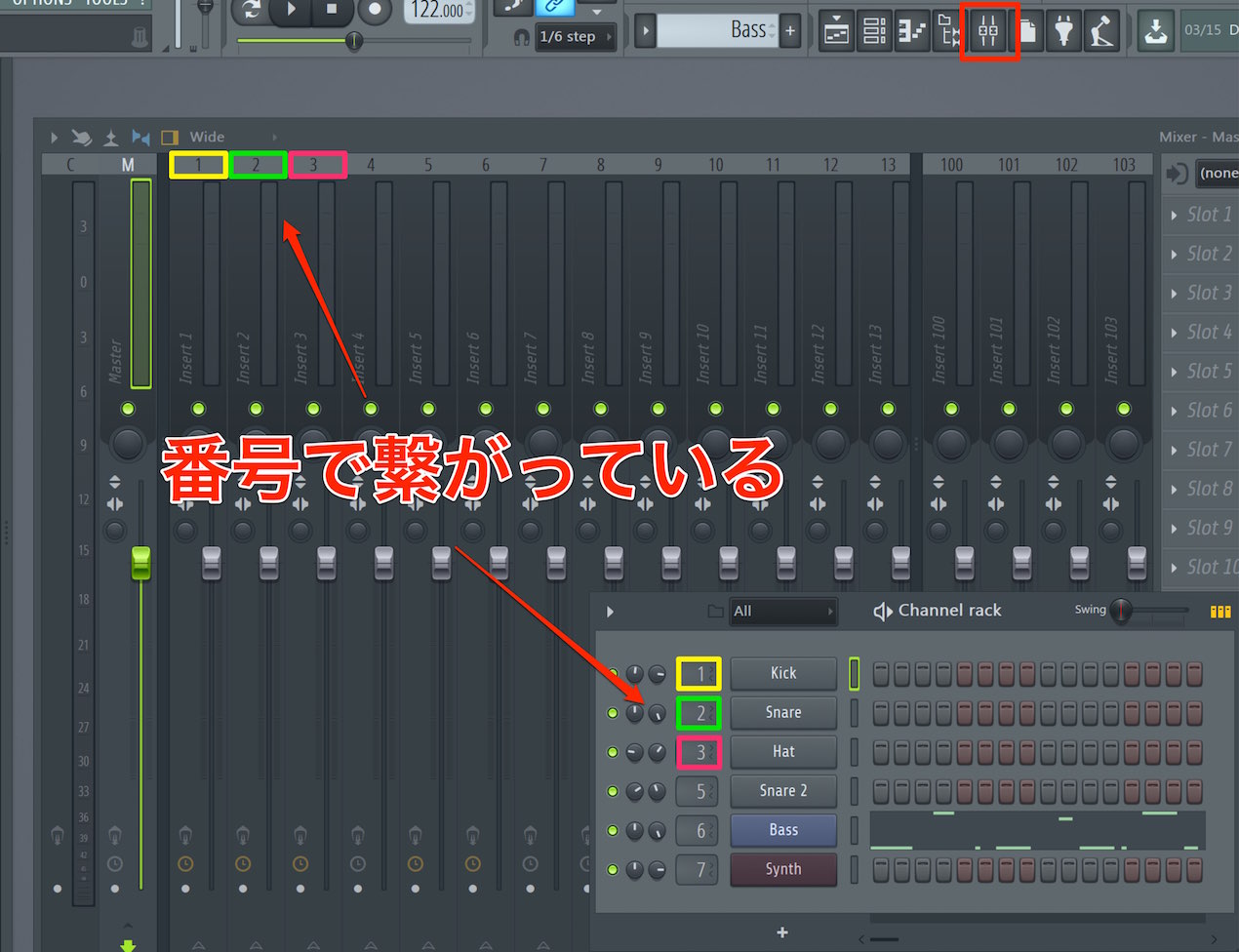The image size is (1239, 952).
Task: Open the Hat channel button
Action: 783,751
